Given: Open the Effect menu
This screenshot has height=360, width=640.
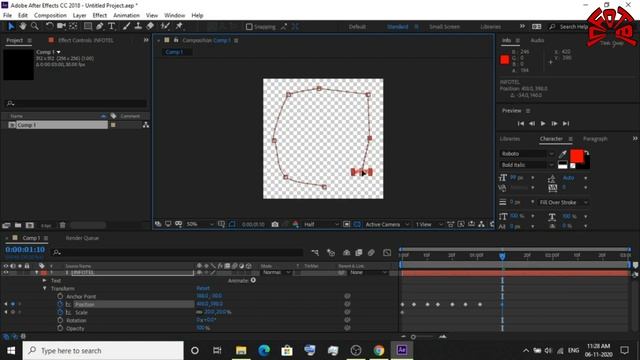Looking at the screenshot, I should pos(100,15).
